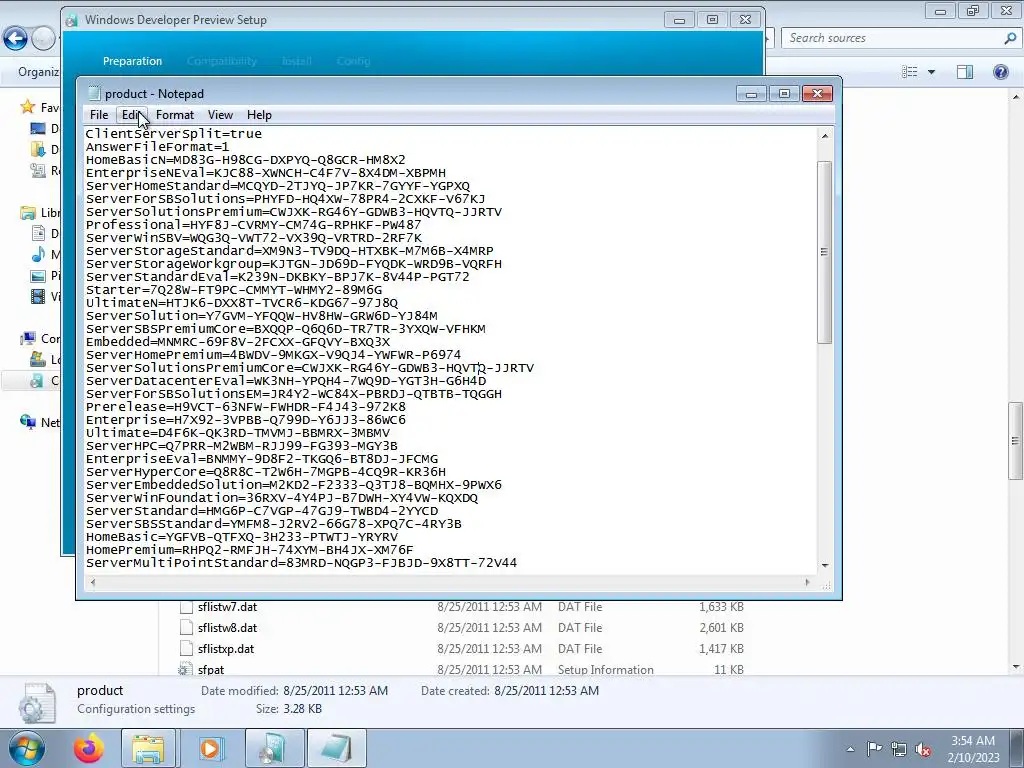Click the Size 3.28 KB details value
The image size is (1024, 768).
(x=302, y=709)
